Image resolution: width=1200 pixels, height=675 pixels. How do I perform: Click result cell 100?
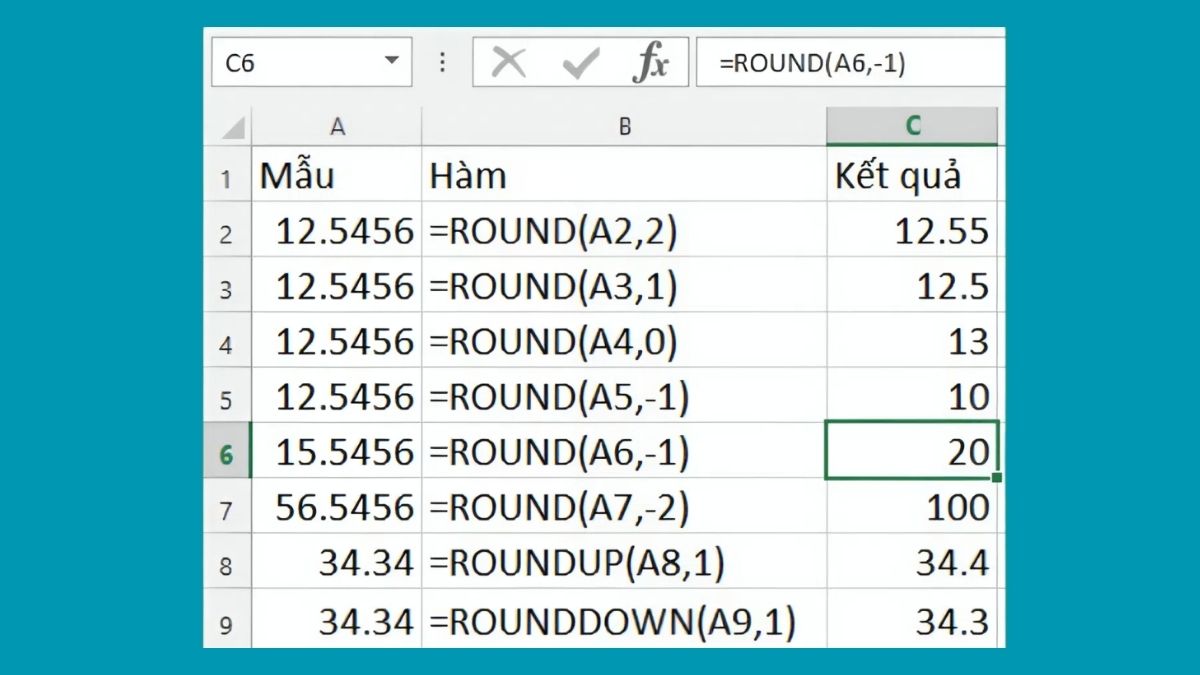point(912,508)
